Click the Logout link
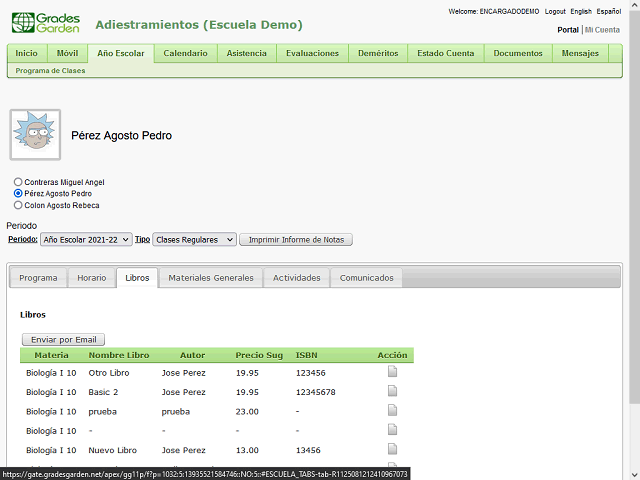 pyautogui.click(x=555, y=11)
